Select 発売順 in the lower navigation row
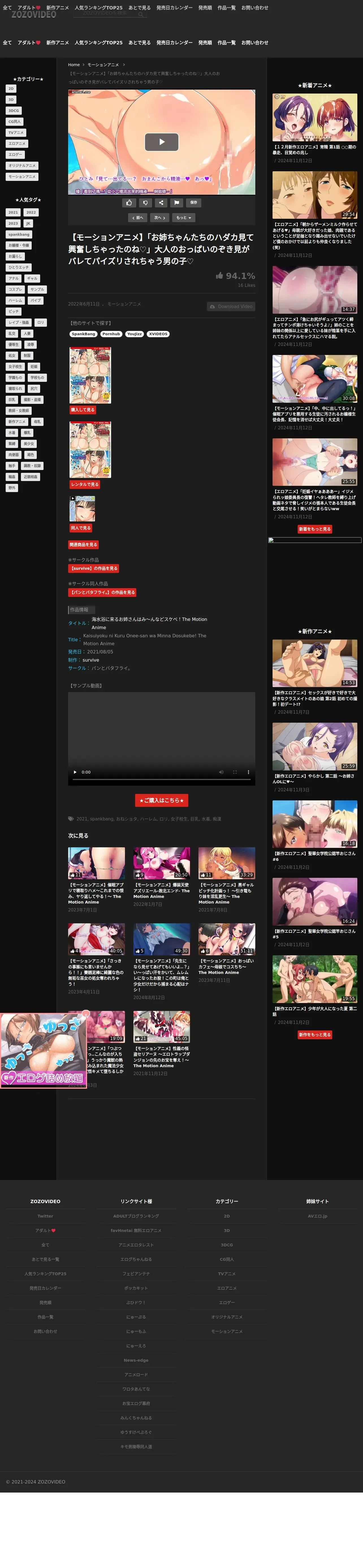Screen dimensions: 363x1568 [205, 43]
